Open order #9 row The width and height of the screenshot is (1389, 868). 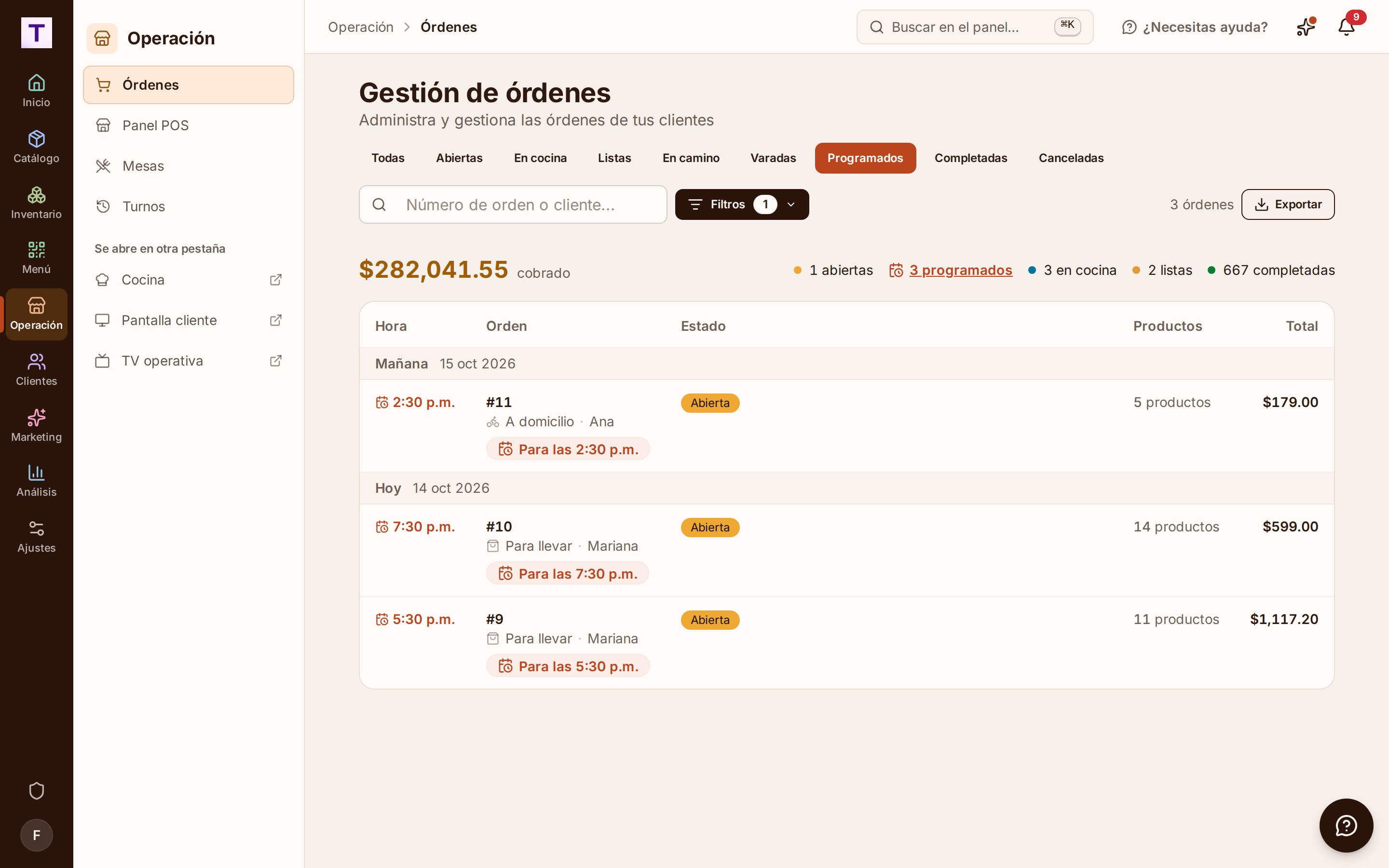(846, 642)
